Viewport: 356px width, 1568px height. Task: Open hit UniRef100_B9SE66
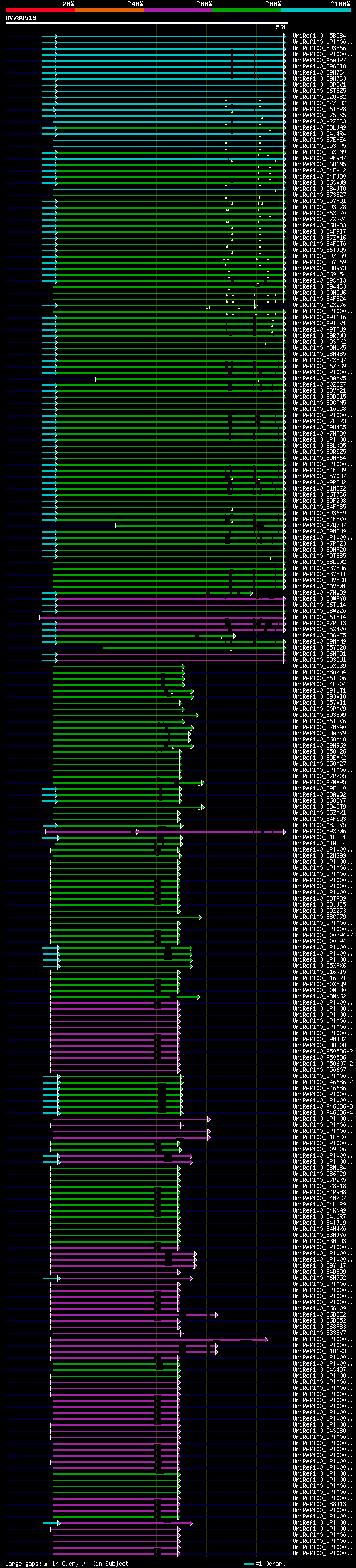coord(319,48)
